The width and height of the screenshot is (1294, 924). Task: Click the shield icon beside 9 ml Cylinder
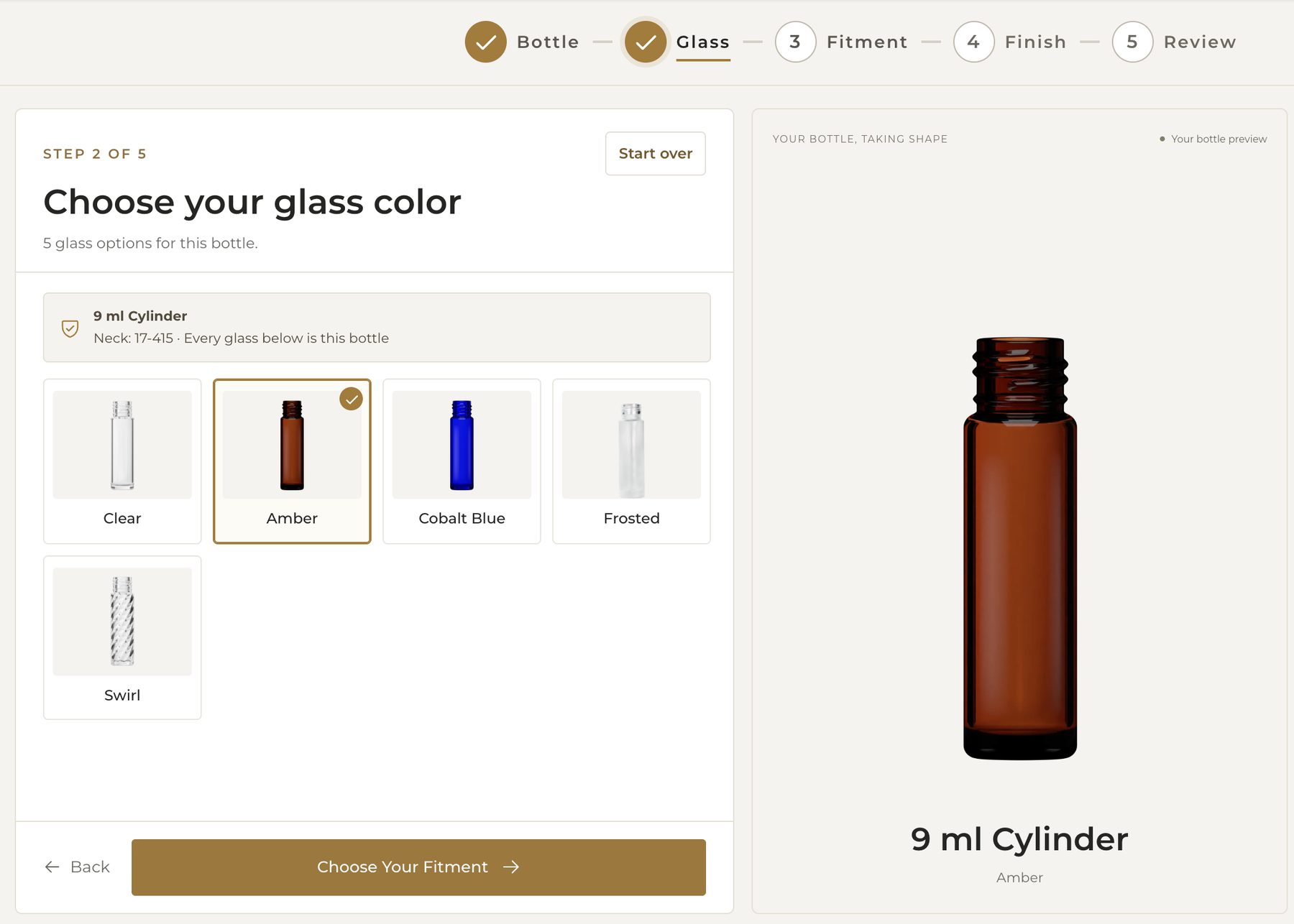pyautogui.click(x=70, y=328)
